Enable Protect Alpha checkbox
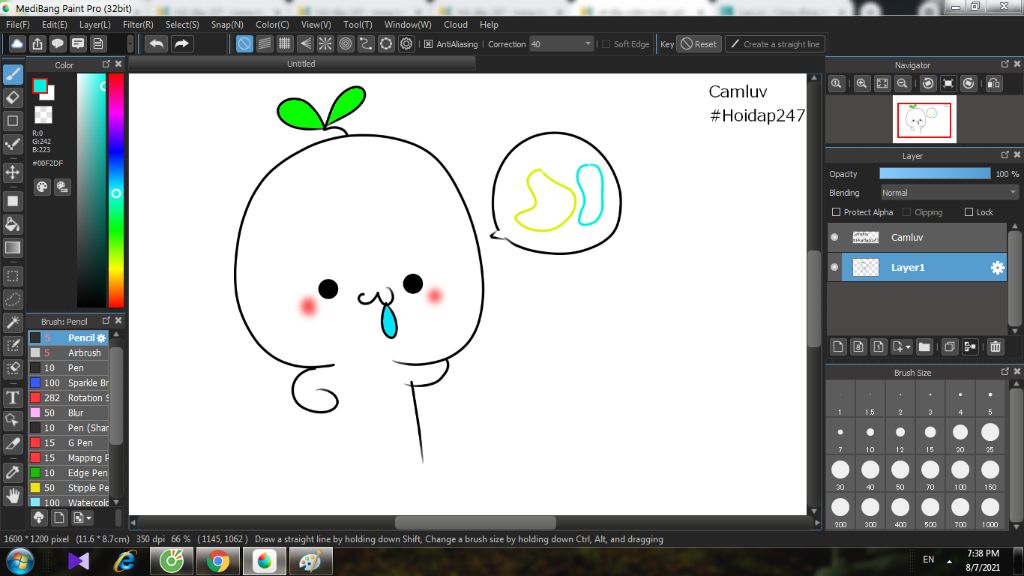Viewport: 1024px width, 576px height. pos(836,212)
